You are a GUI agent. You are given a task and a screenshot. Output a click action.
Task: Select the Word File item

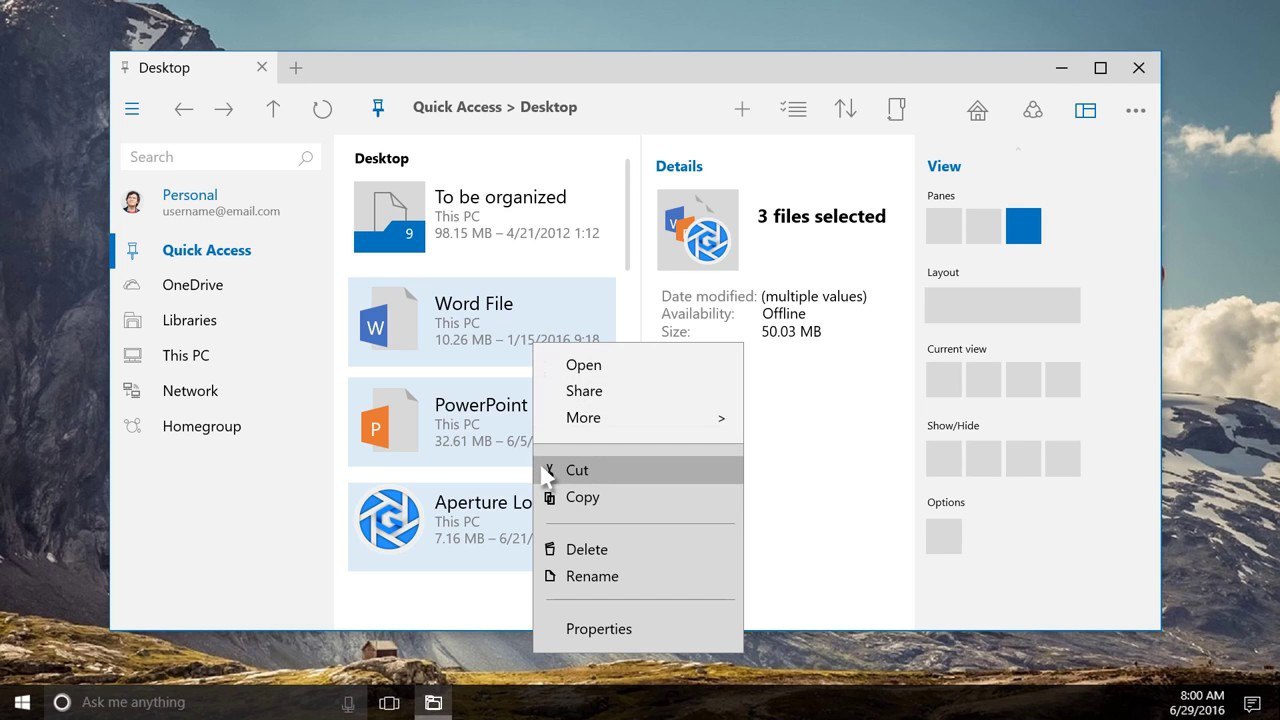pyautogui.click(x=482, y=321)
